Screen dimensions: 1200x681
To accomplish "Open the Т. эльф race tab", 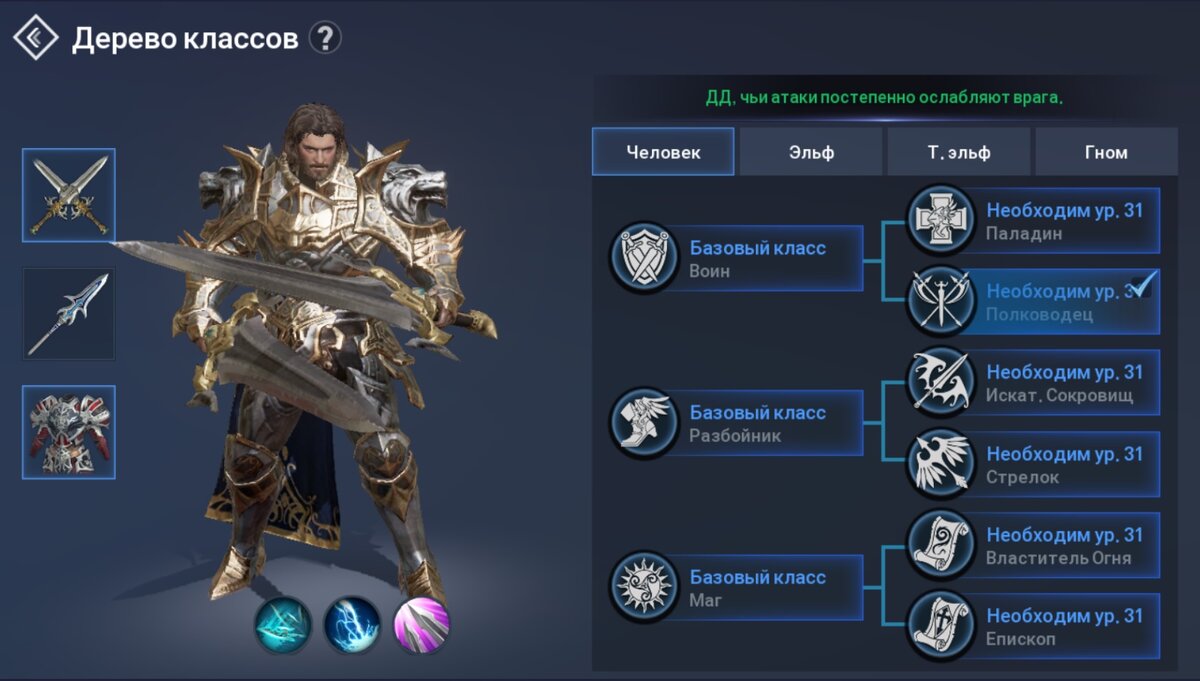I will click(x=958, y=152).
